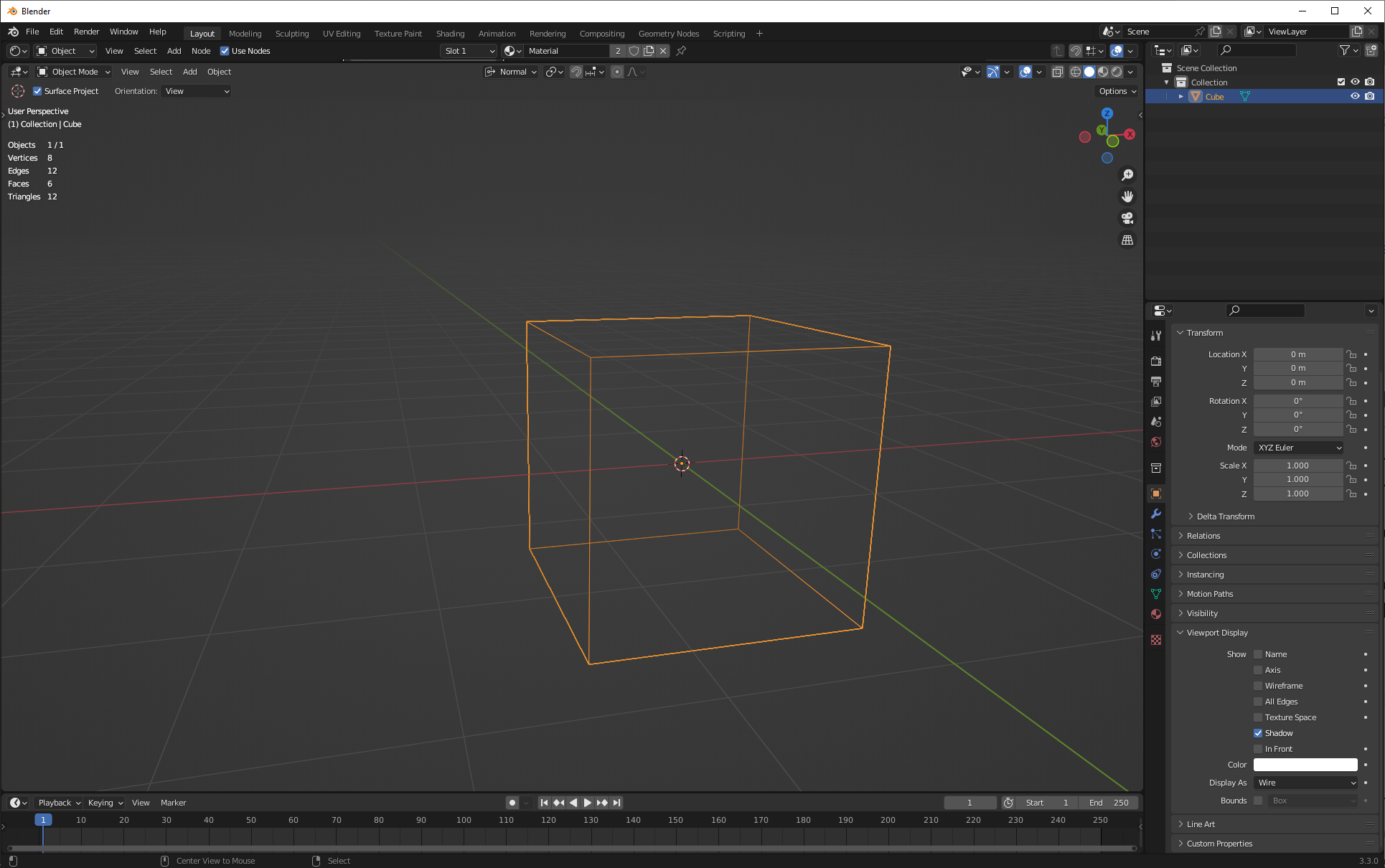The width and height of the screenshot is (1385, 868).
Task: Click the Blender logo menu icon
Action: coord(13,32)
